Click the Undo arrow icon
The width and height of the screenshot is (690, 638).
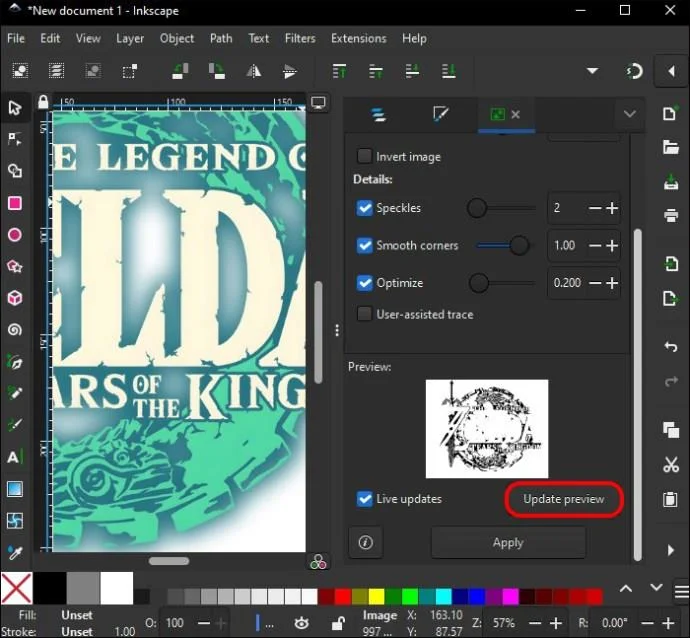(x=670, y=347)
